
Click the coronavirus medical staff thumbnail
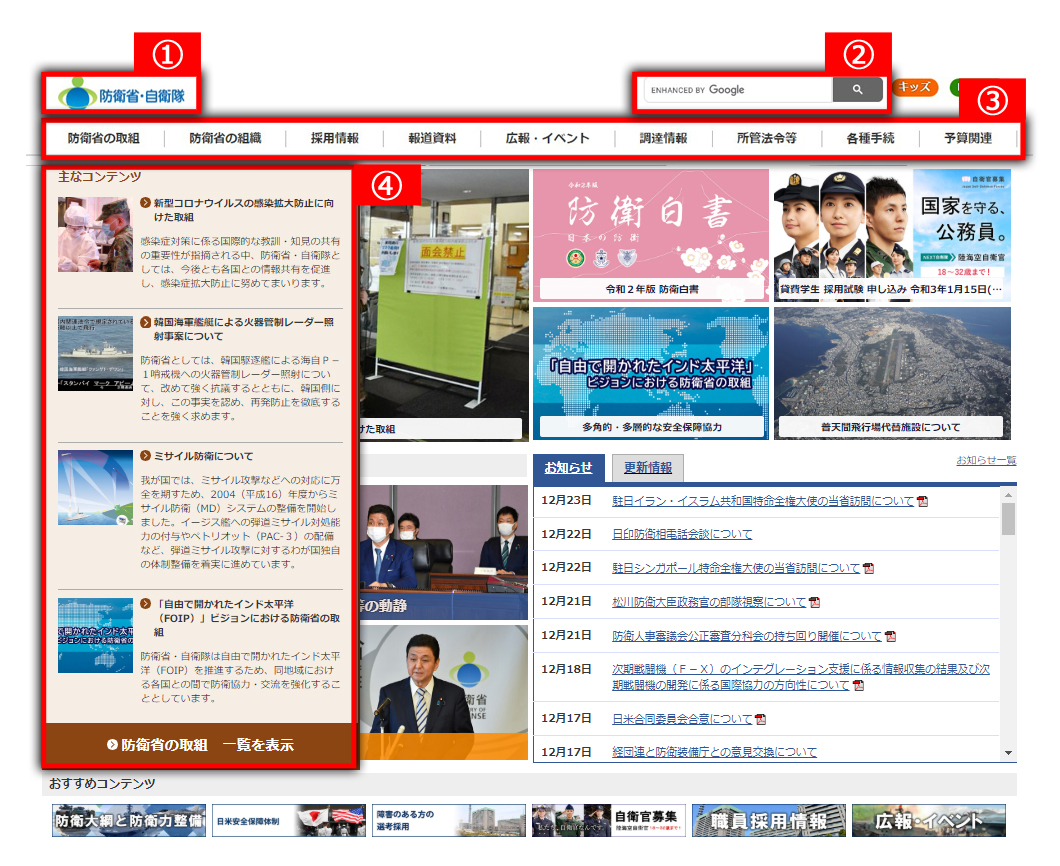[95, 235]
